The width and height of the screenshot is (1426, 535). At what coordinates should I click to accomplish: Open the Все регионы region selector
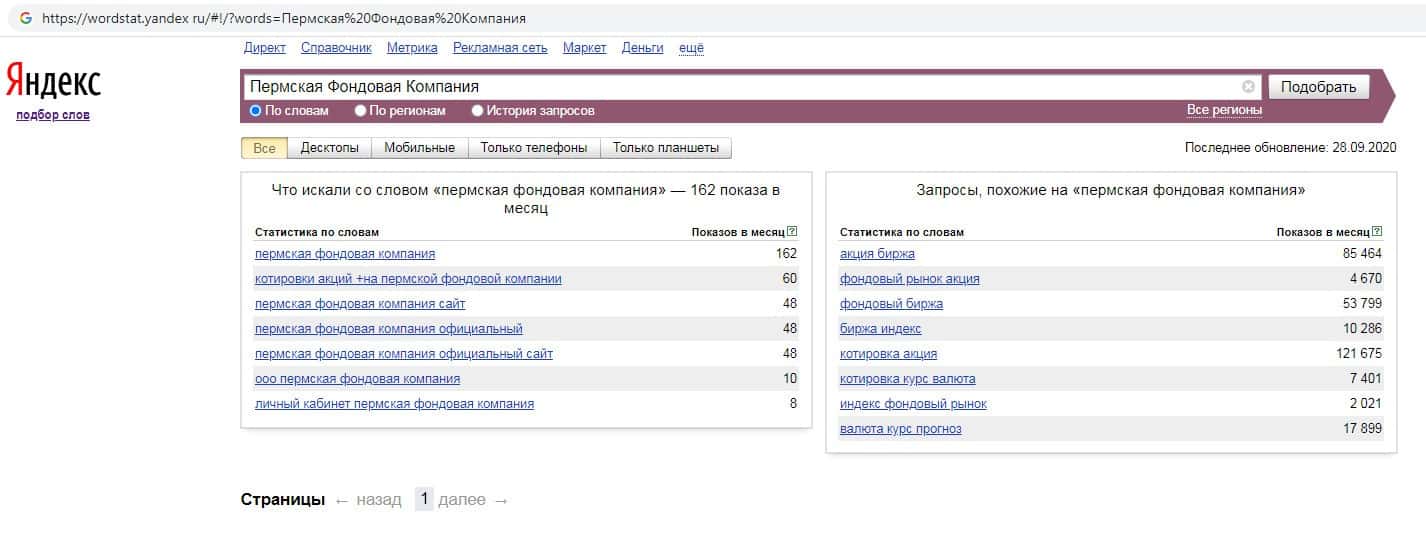(1224, 110)
